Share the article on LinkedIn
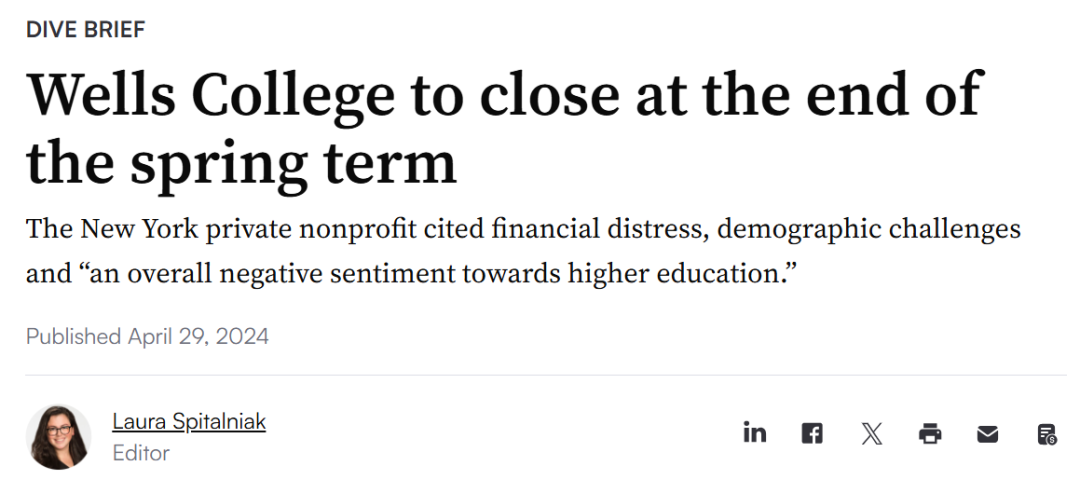This screenshot has height=493, width=1080. point(755,434)
